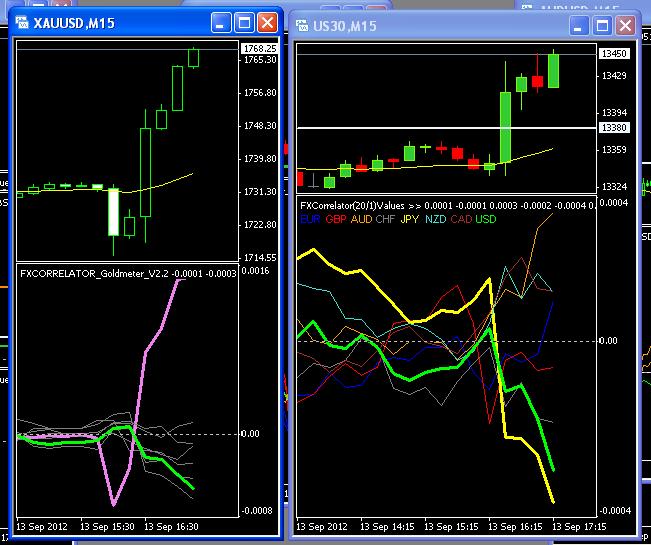
Task: Click the 0.0016 Goldmeter scale value
Action: 255,271
